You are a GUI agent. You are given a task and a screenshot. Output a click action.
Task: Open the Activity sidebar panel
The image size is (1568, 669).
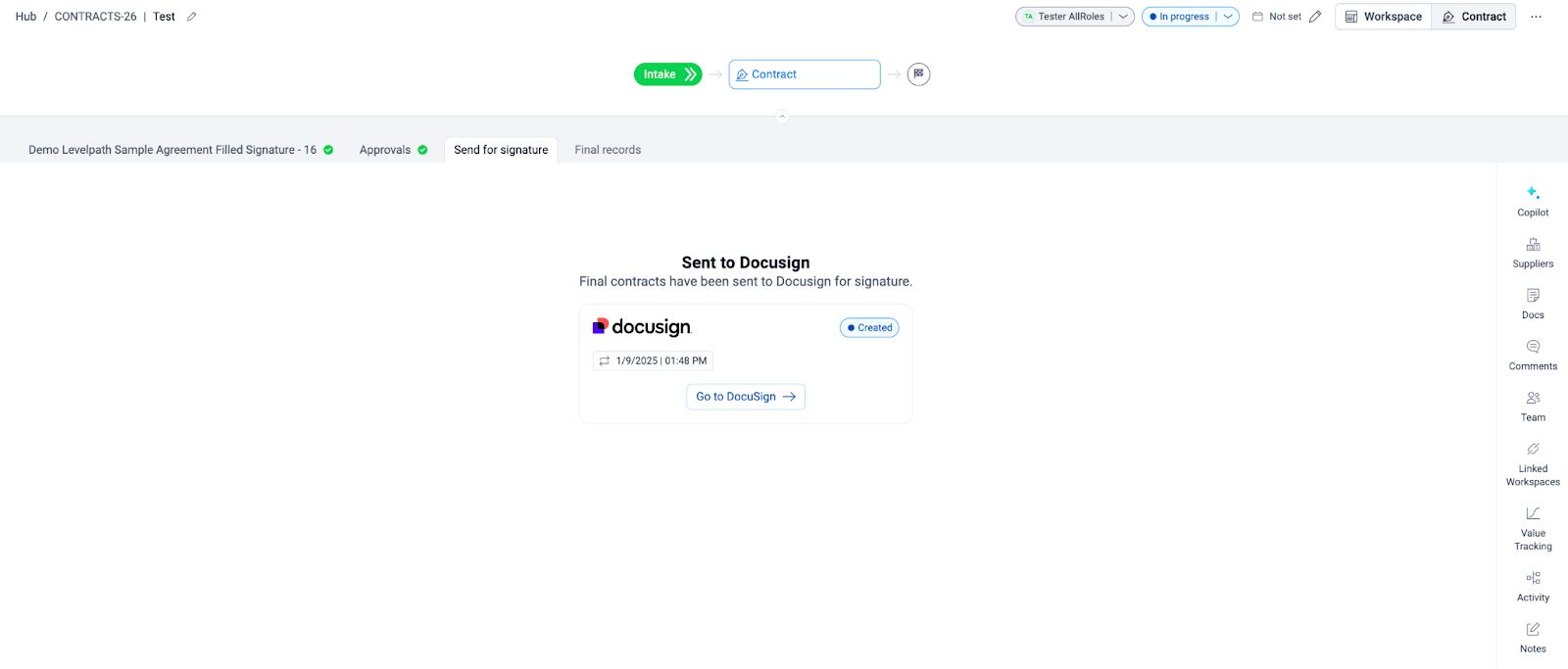(x=1533, y=585)
